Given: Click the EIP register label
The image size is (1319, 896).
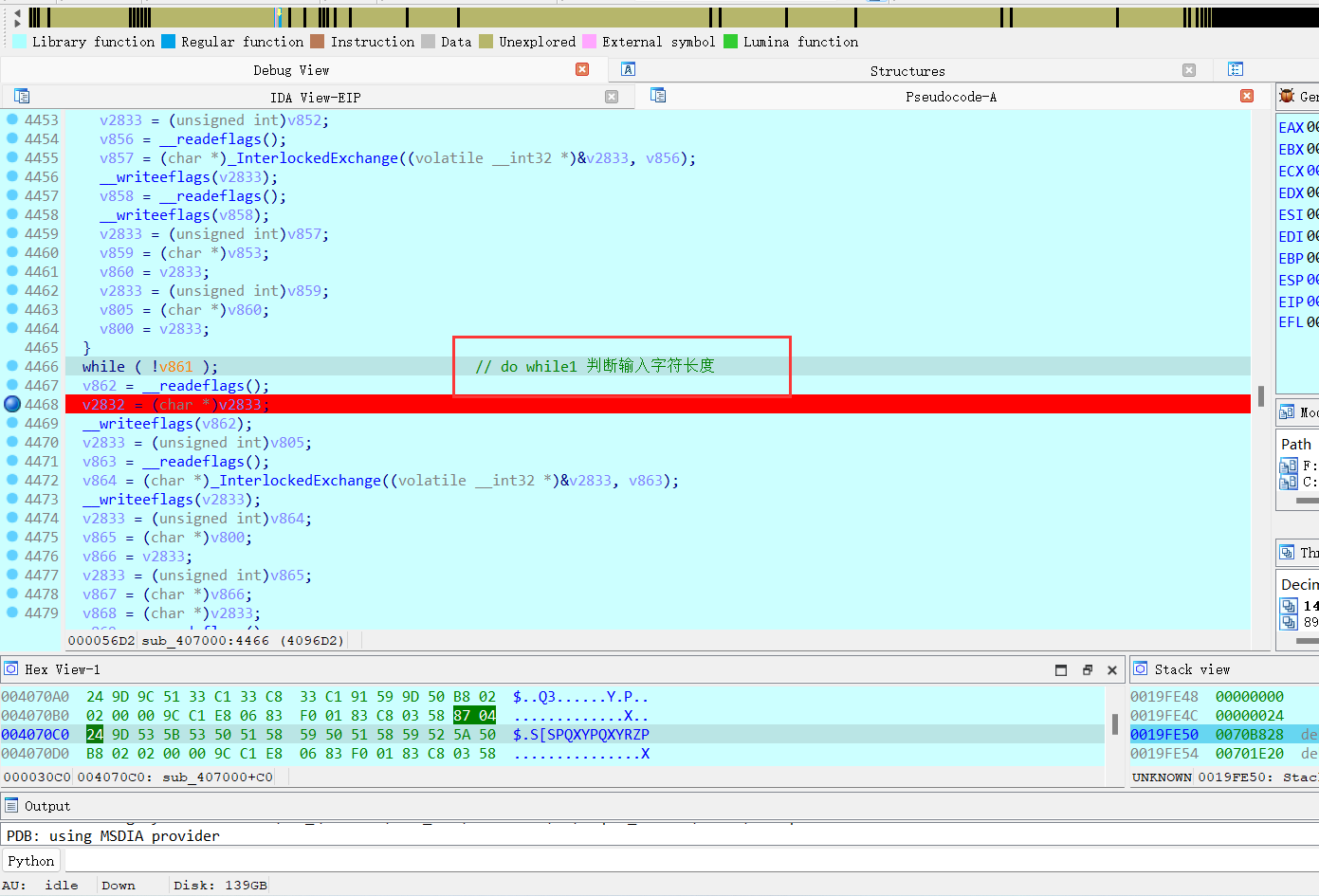Looking at the screenshot, I should (x=1291, y=302).
